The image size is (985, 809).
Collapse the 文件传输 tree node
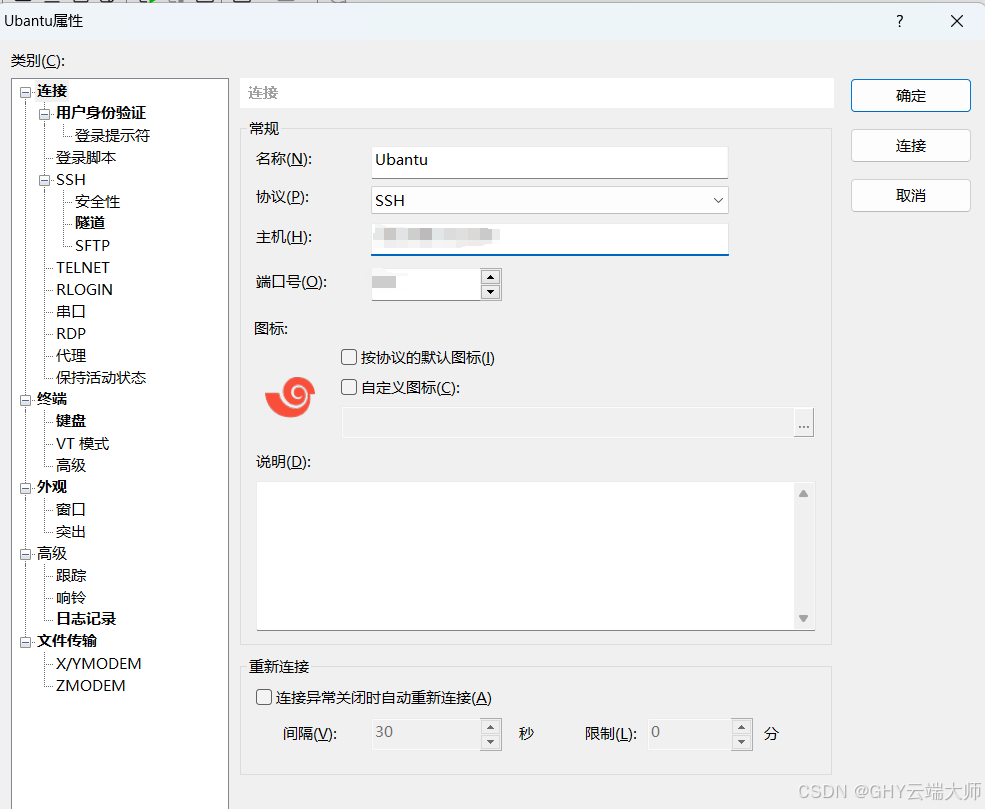tap(26, 642)
